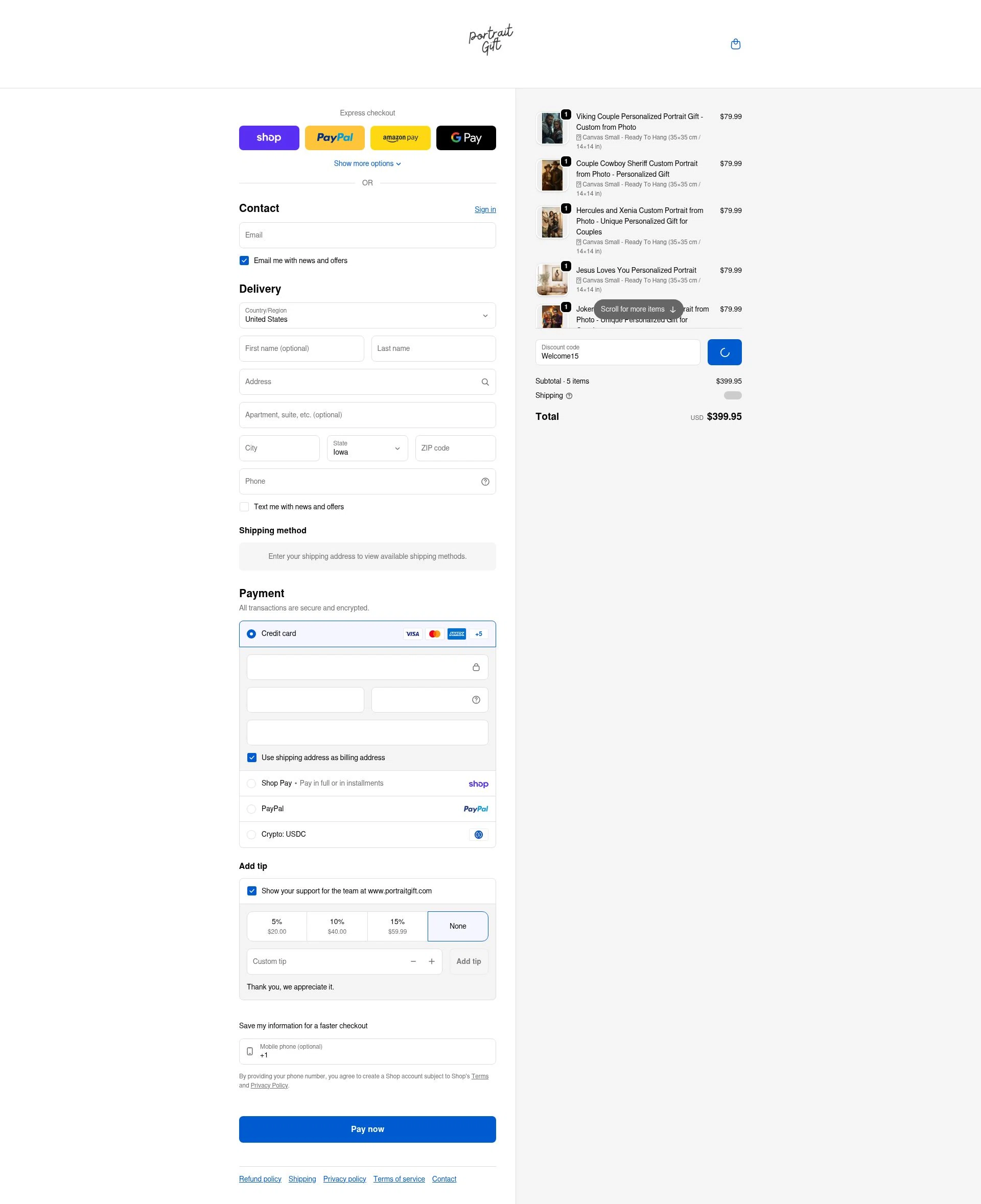Check Text me with news and offers
Screen dimensions: 981x1204
pos(244,507)
